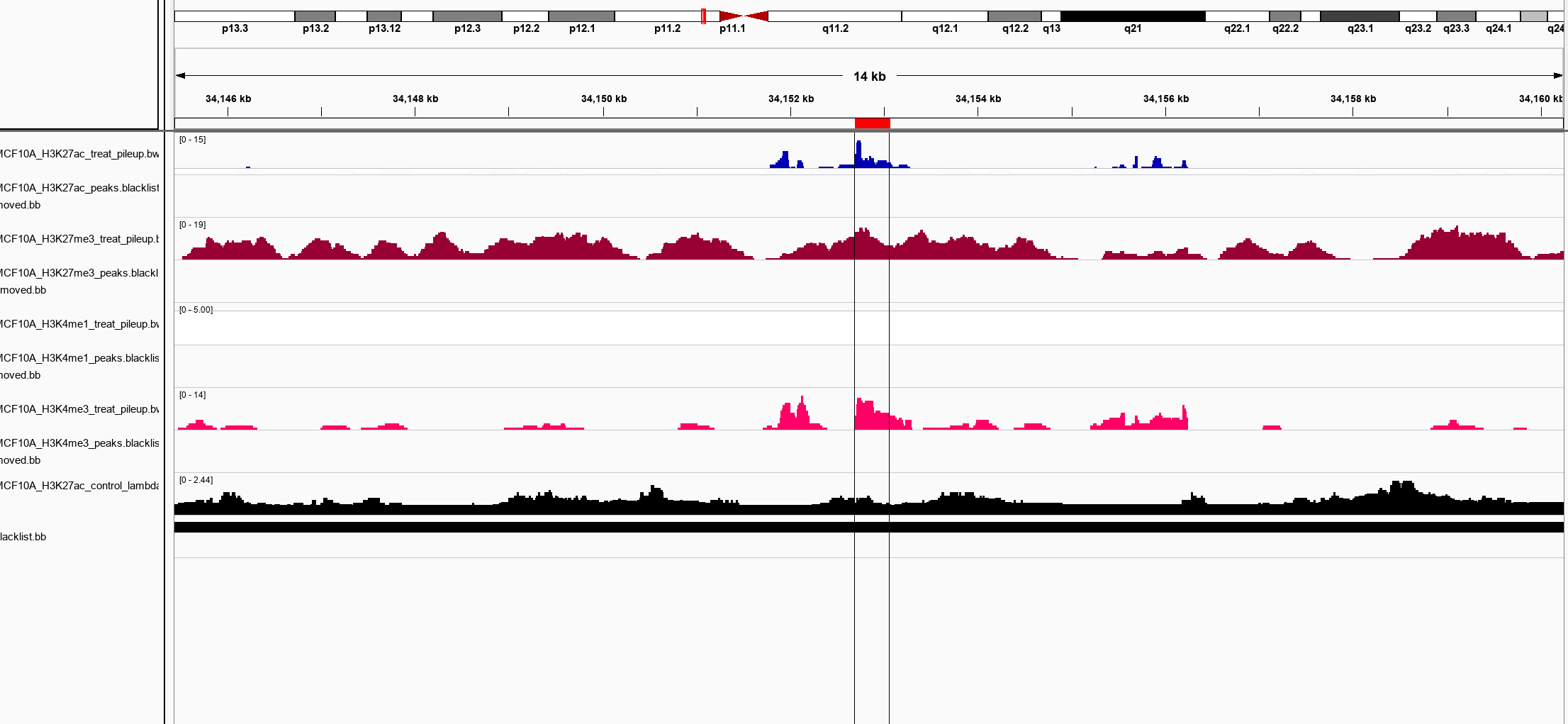
Task: Click the red region of interest bar
Action: pyautogui.click(x=872, y=124)
